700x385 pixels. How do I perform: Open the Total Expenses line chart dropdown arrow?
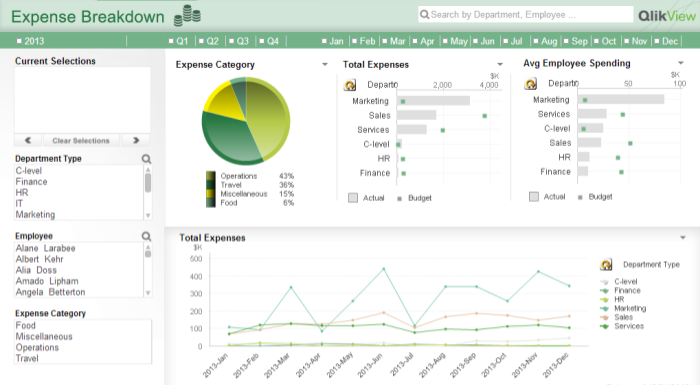tap(683, 238)
